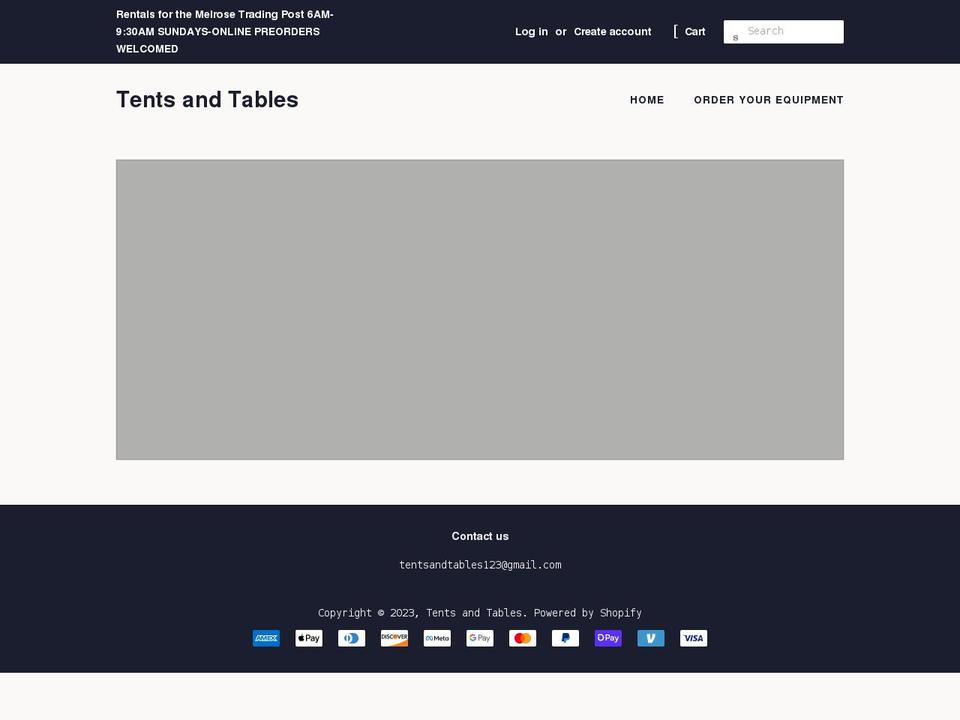Image resolution: width=960 pixels, height=720 pixels.
Task: Click the Tents and Tables copyright link
Action: click(x=475, y=613)
